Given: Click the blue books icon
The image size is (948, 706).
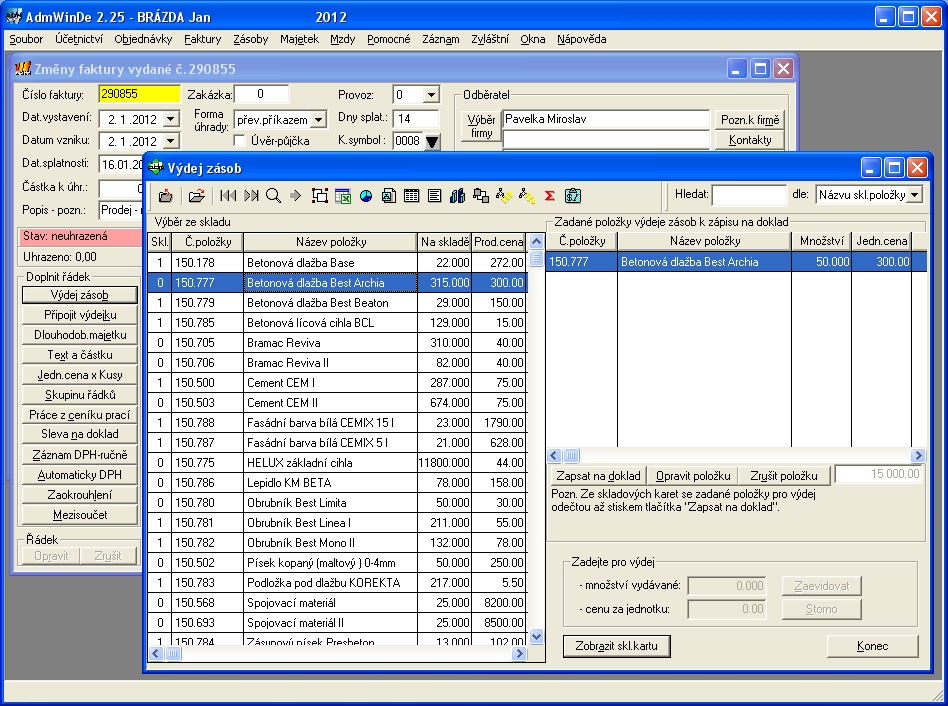Looking at the screenshot, I should tap(458, 196).
